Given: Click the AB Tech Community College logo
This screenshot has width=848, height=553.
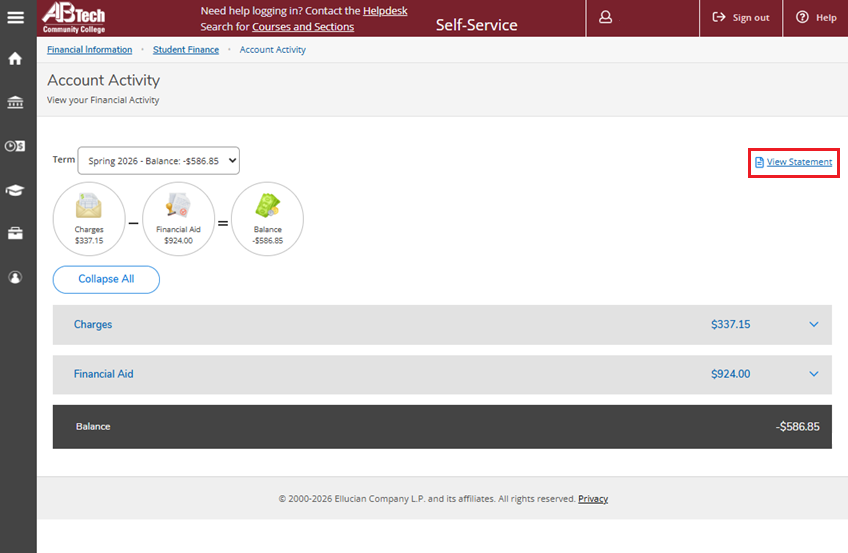Looking at the screenshot, I should click(x=74, y=18).
